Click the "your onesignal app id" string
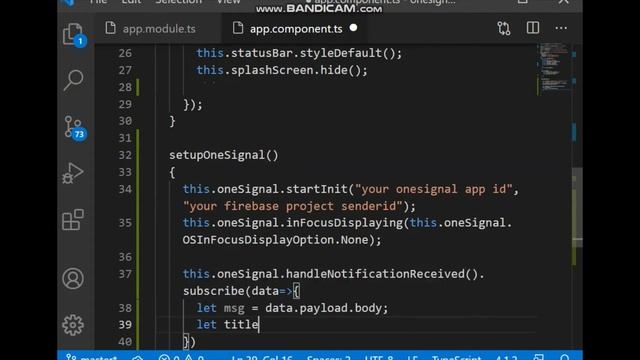Screen dimensions: 640x360 (x=433, y=189)
